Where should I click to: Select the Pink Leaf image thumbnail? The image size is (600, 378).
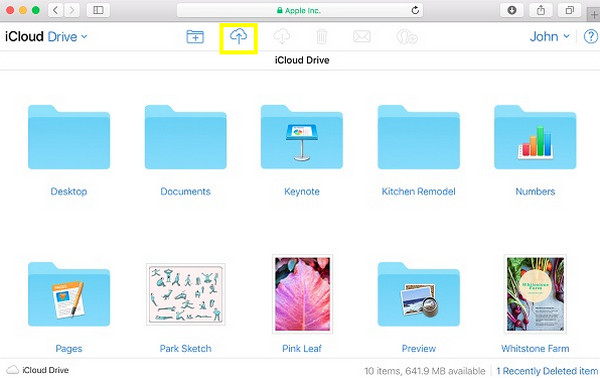pos(302,294)
